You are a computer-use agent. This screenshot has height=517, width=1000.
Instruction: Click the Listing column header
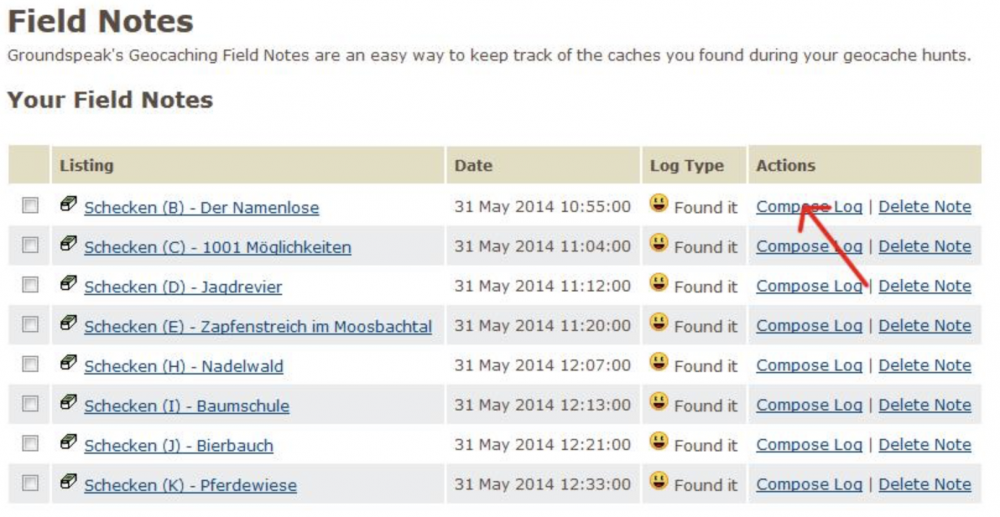coord(87,166)
